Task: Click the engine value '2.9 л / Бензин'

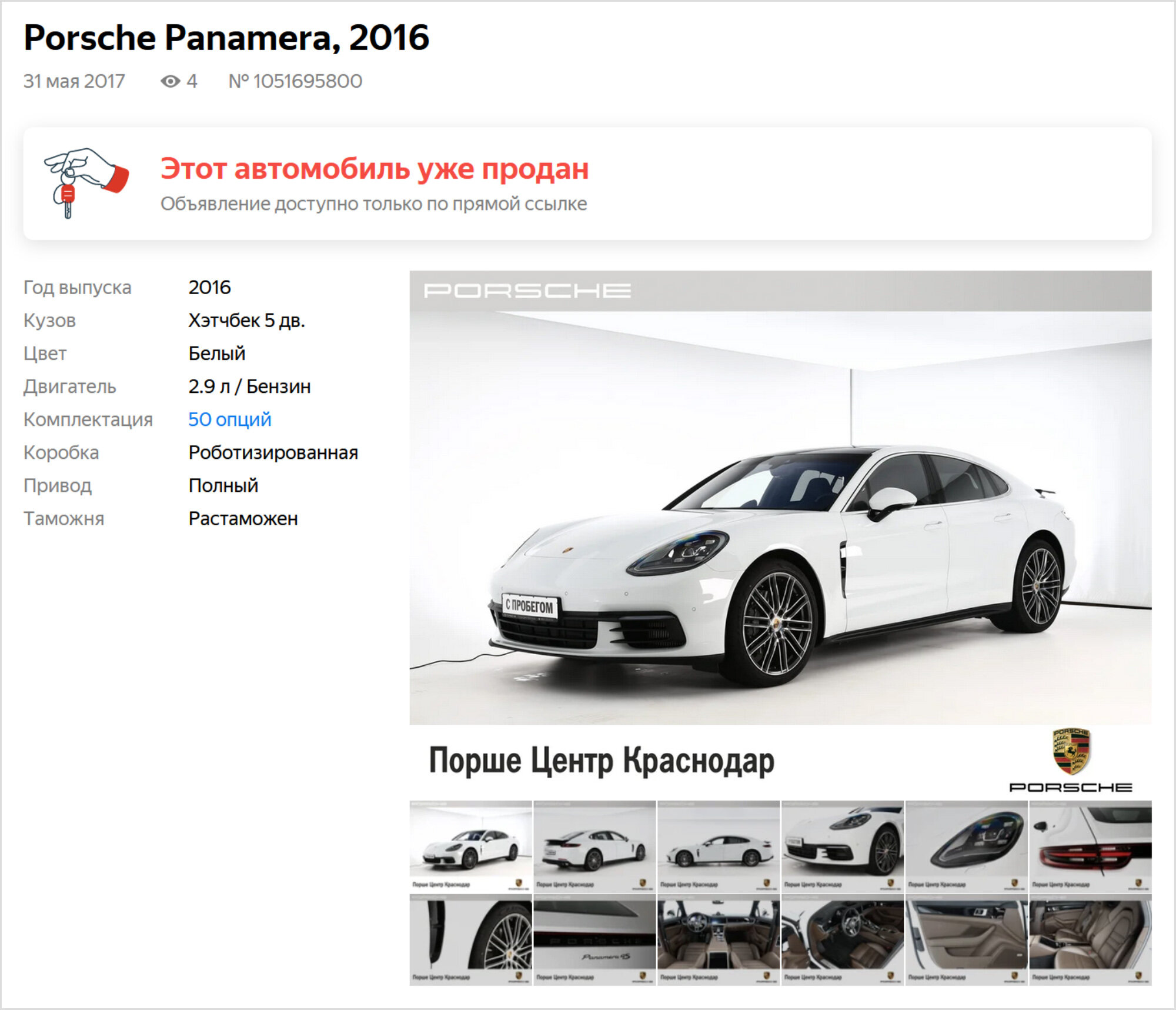Action: coord(249,386)
